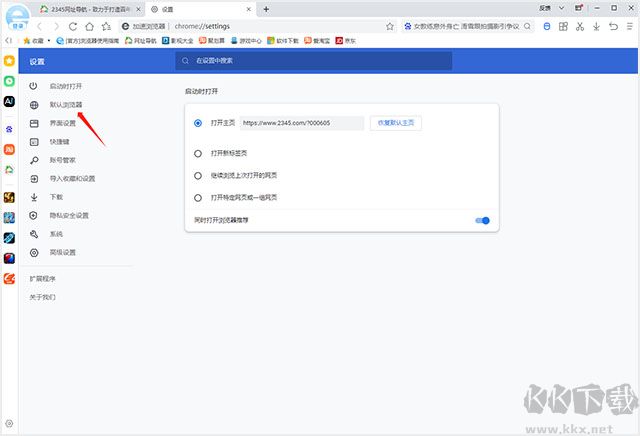
Task: Open the blue shield-style toolbar icon
Action: tap(547, 27)
